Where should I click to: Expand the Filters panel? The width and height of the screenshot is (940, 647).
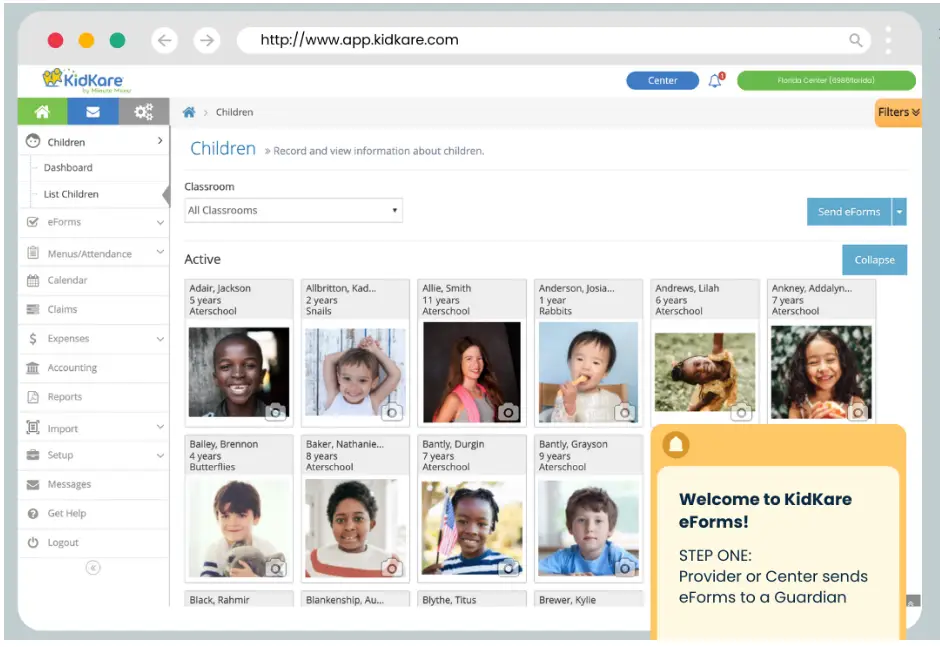(898, 112)
